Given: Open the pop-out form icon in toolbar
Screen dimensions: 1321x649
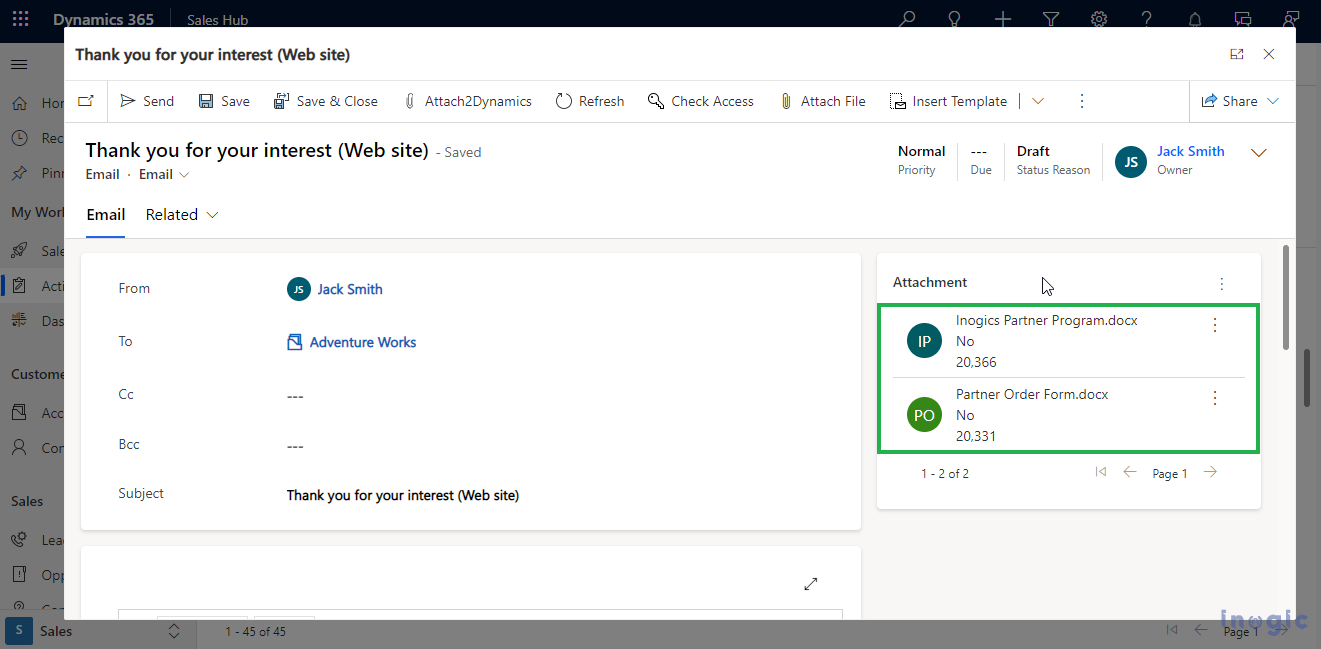Looking at the screenshot, I should [86, 101].
